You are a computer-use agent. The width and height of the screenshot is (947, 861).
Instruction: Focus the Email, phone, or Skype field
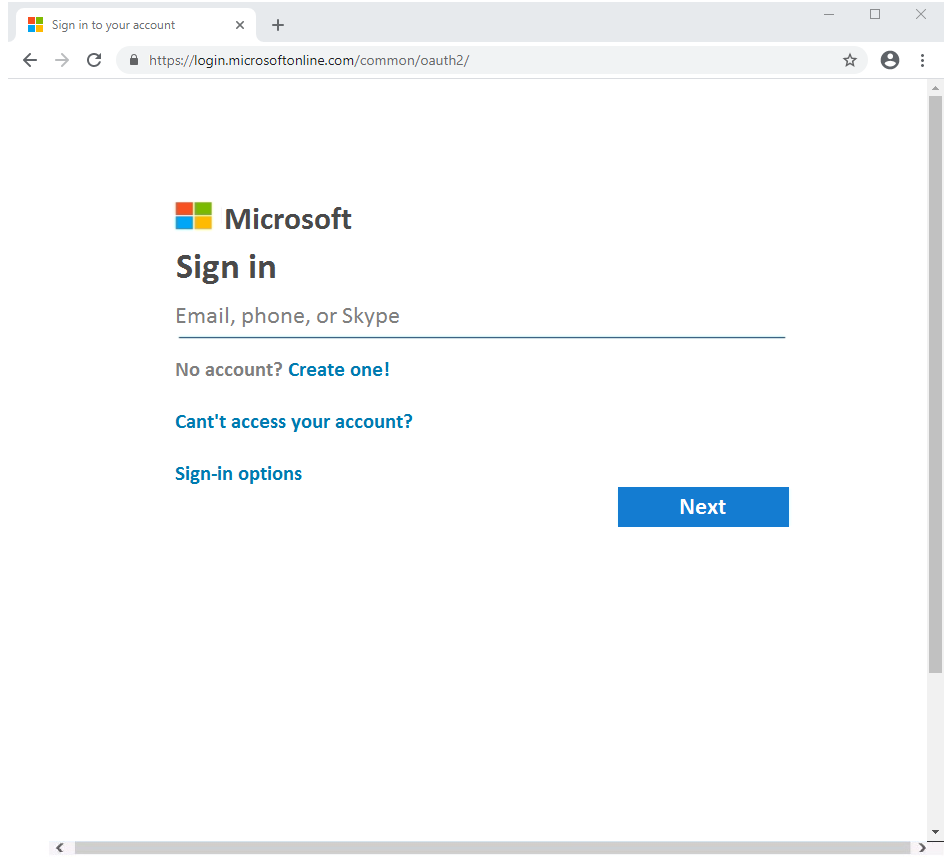(x=480, y=317)
